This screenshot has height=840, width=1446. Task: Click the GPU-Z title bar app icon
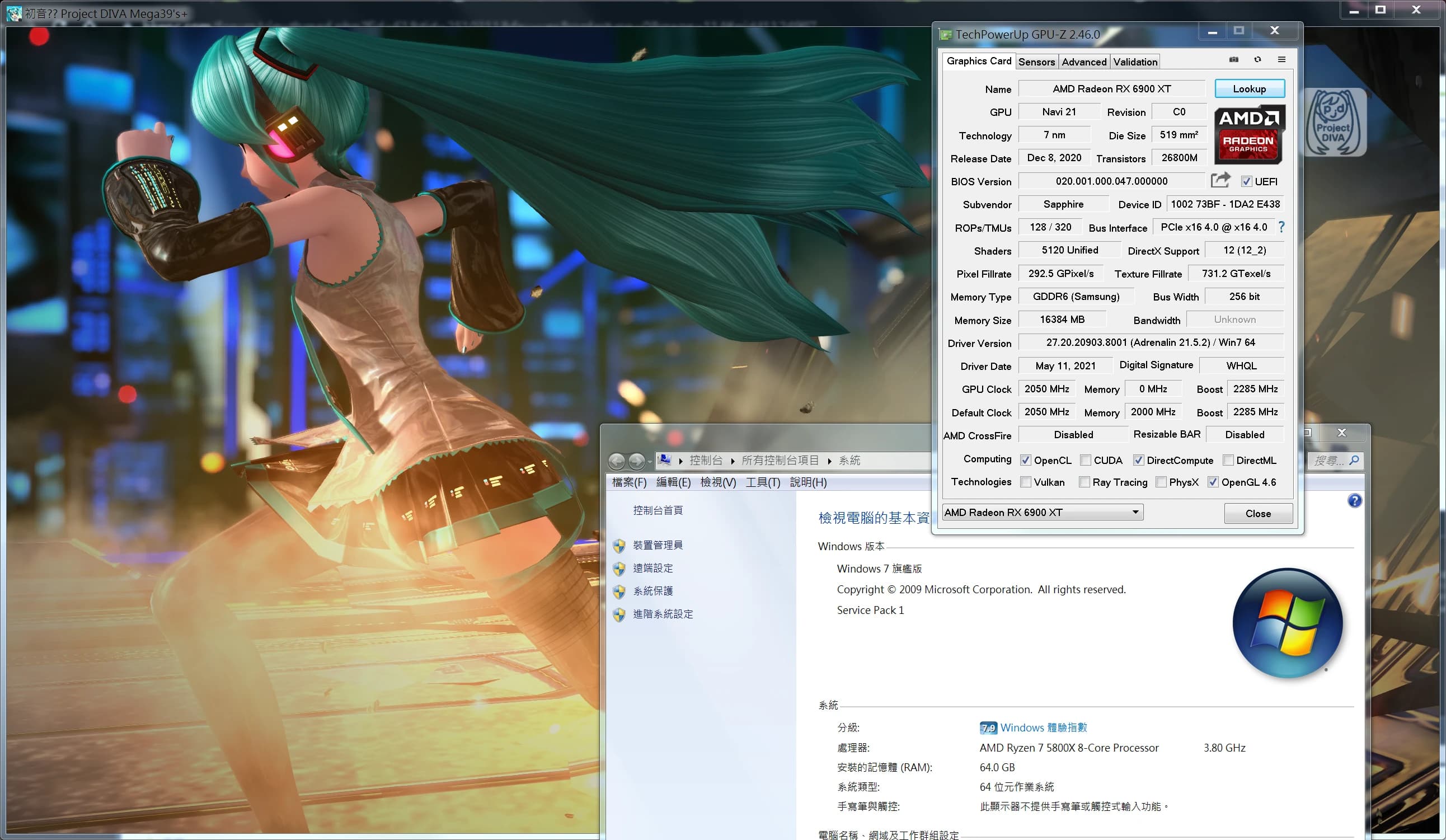(946, 35)
